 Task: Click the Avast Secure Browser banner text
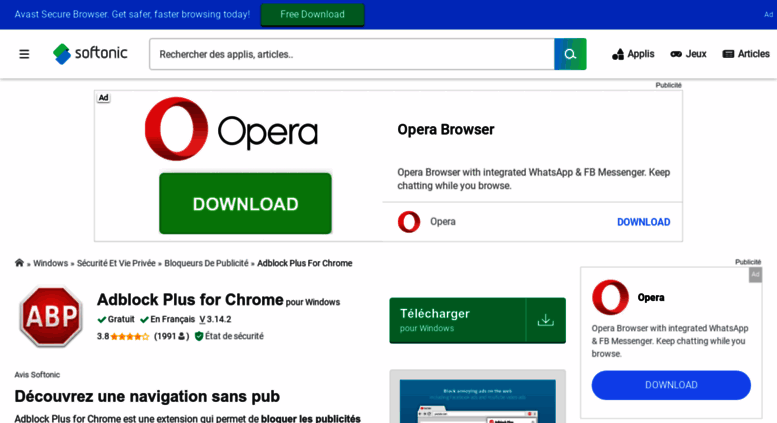132,14
